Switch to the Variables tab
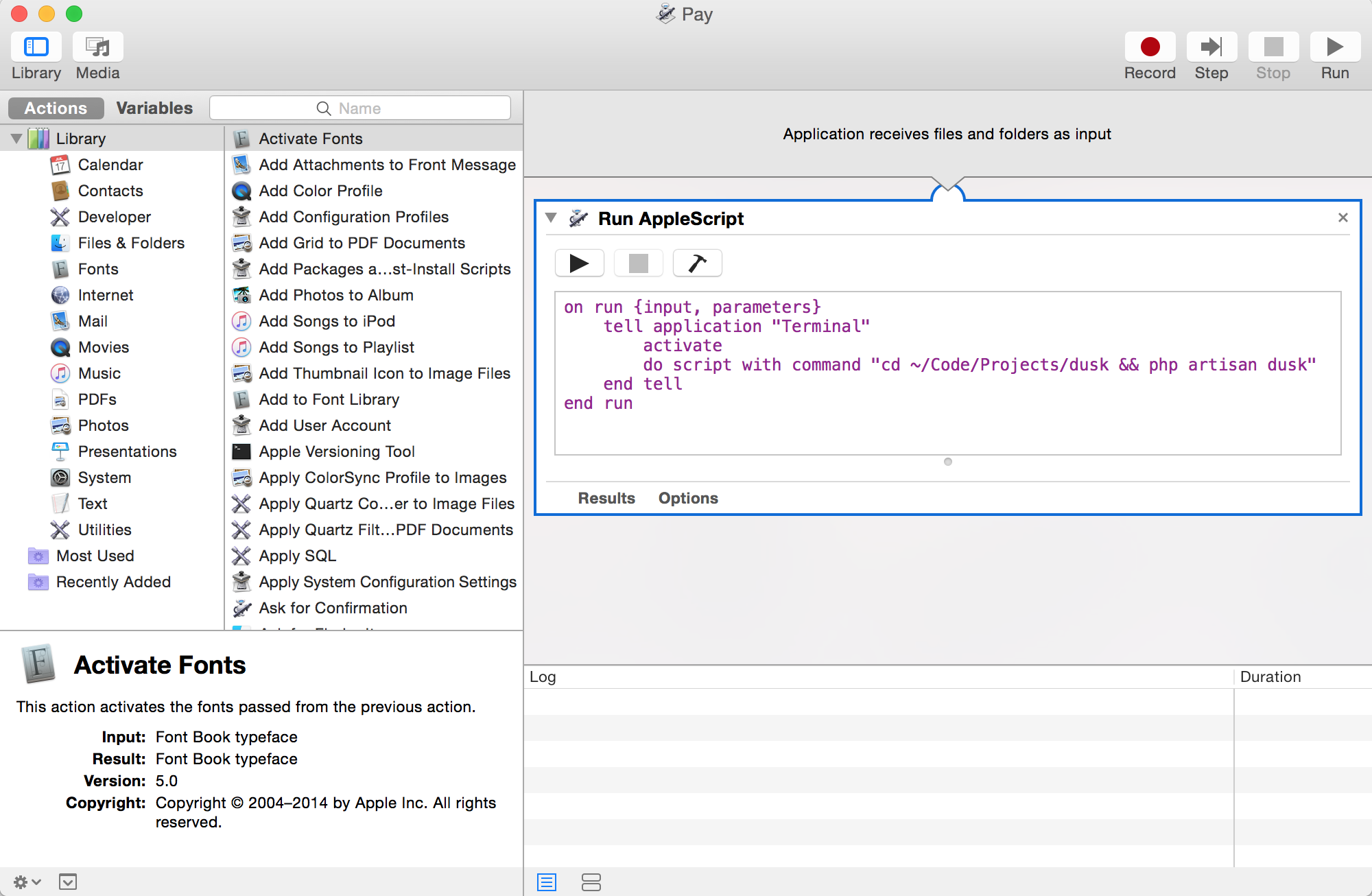 click(x=154, y=108)
